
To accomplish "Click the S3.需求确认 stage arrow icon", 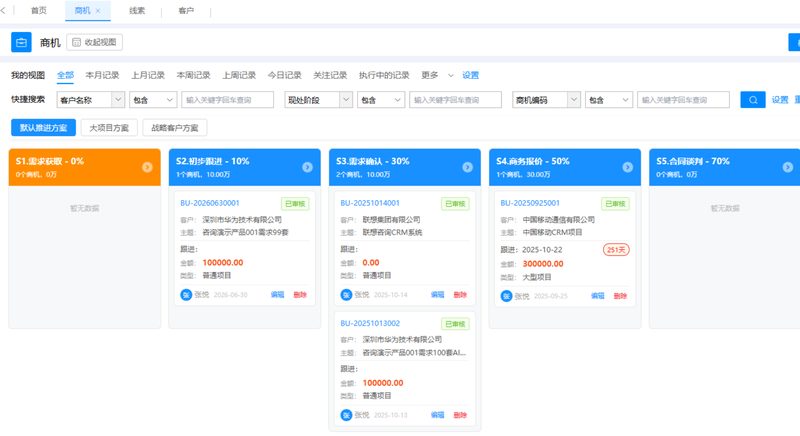I will (467, 167).
